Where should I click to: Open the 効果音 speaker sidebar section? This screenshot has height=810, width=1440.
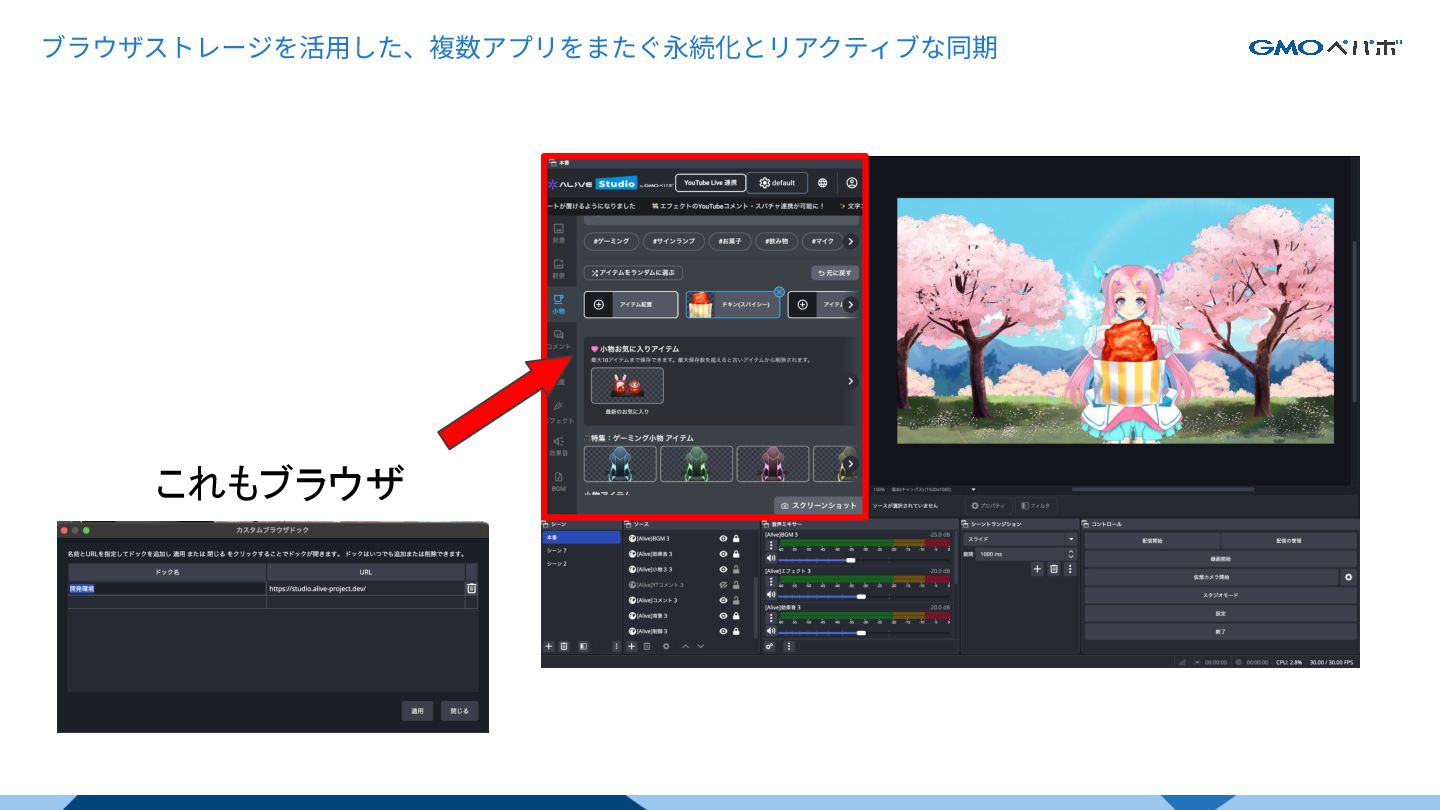pos(558,445)
